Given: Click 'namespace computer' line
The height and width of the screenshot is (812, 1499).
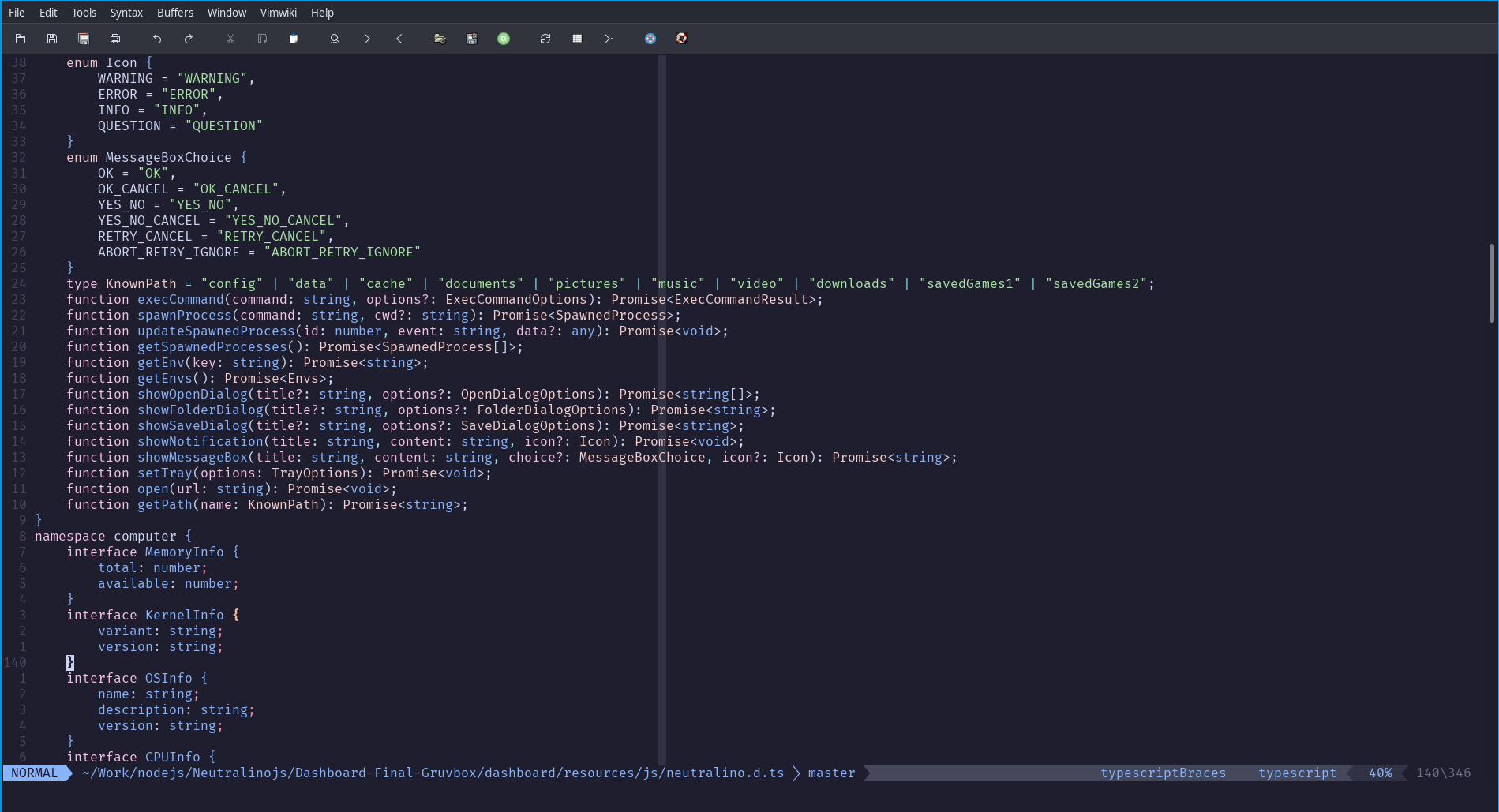Looking at the screenshot, I should tap(114, 537).
